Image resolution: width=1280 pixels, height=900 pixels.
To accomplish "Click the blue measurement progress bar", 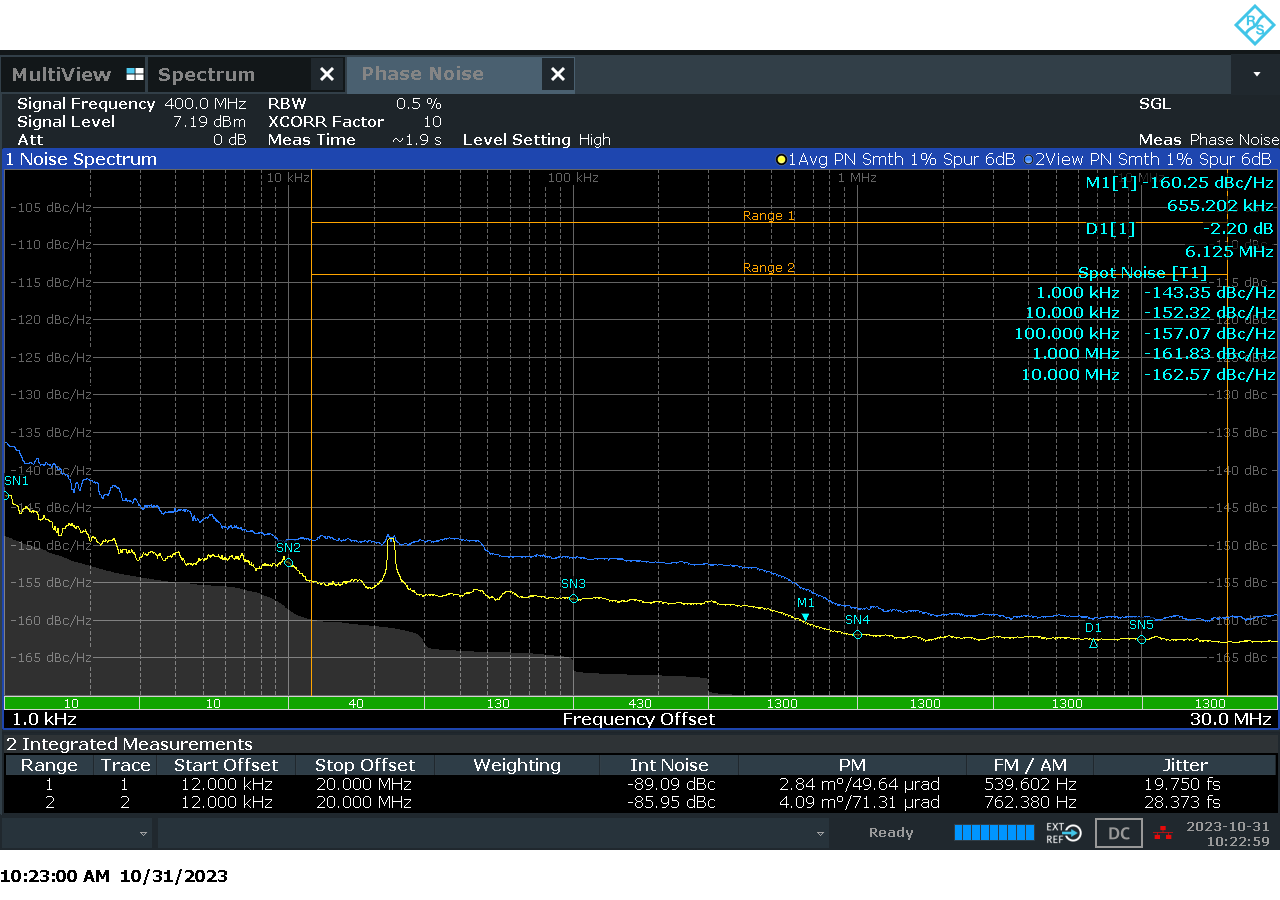I will [x=994, y=832].
